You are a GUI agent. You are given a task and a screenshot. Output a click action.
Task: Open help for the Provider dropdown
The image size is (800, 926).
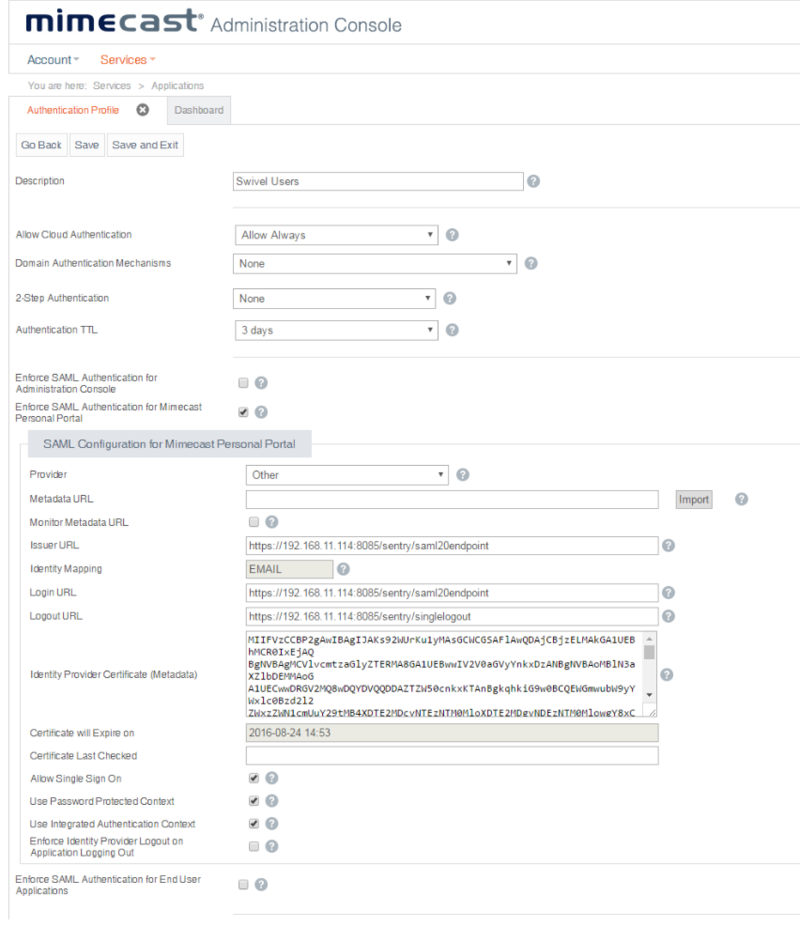click(x=462, y=474)
